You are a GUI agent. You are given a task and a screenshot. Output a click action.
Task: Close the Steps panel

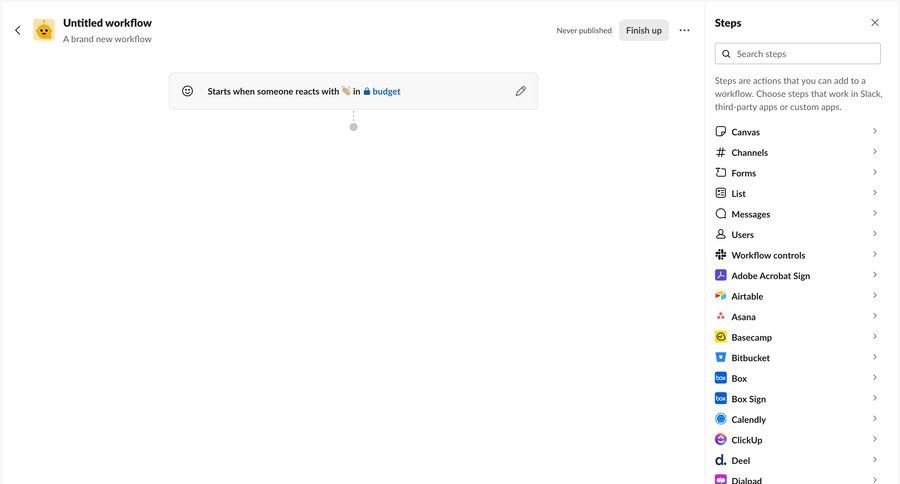875,22
